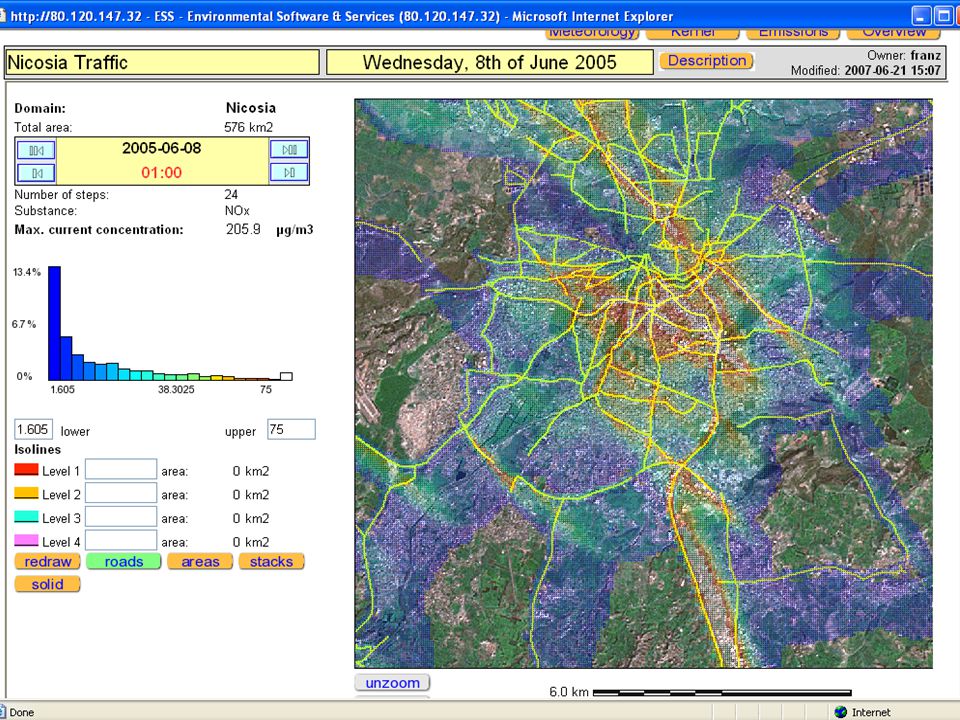This screenshot has height=720, width=960.
Task: Click the solid display button
Action: point(47,584)
